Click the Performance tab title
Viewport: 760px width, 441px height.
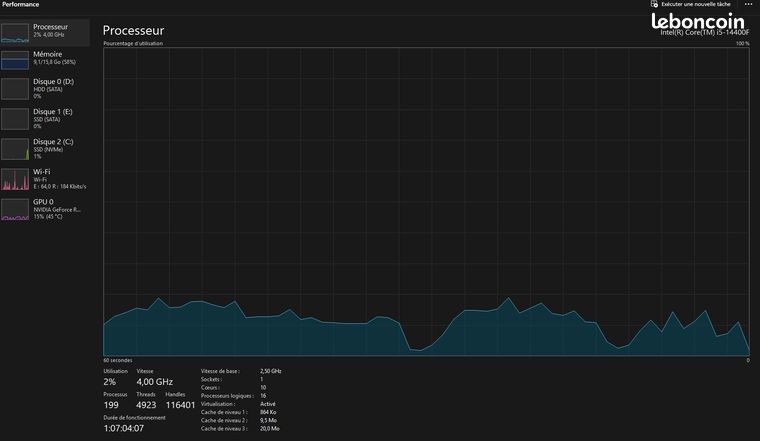pyautogui.click(x=21, y=4)
